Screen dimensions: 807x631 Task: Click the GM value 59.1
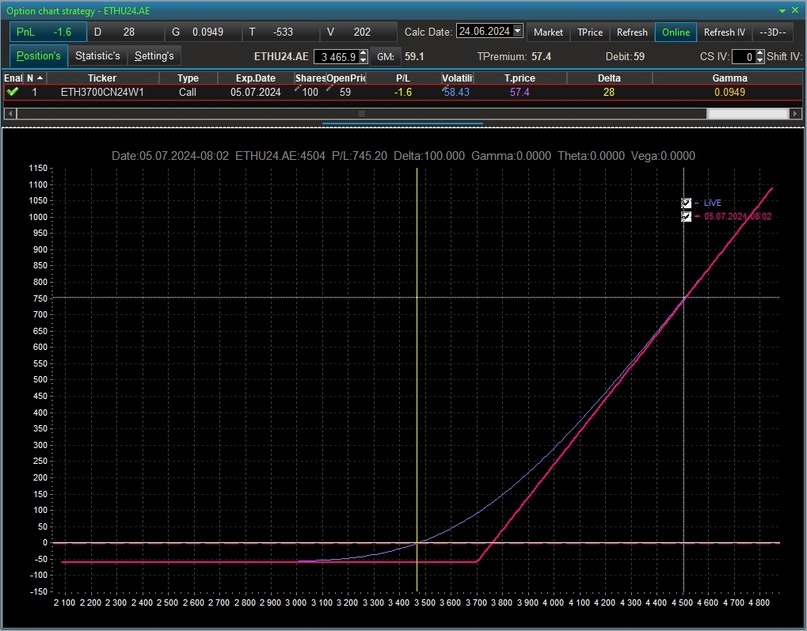pos(414,57)
